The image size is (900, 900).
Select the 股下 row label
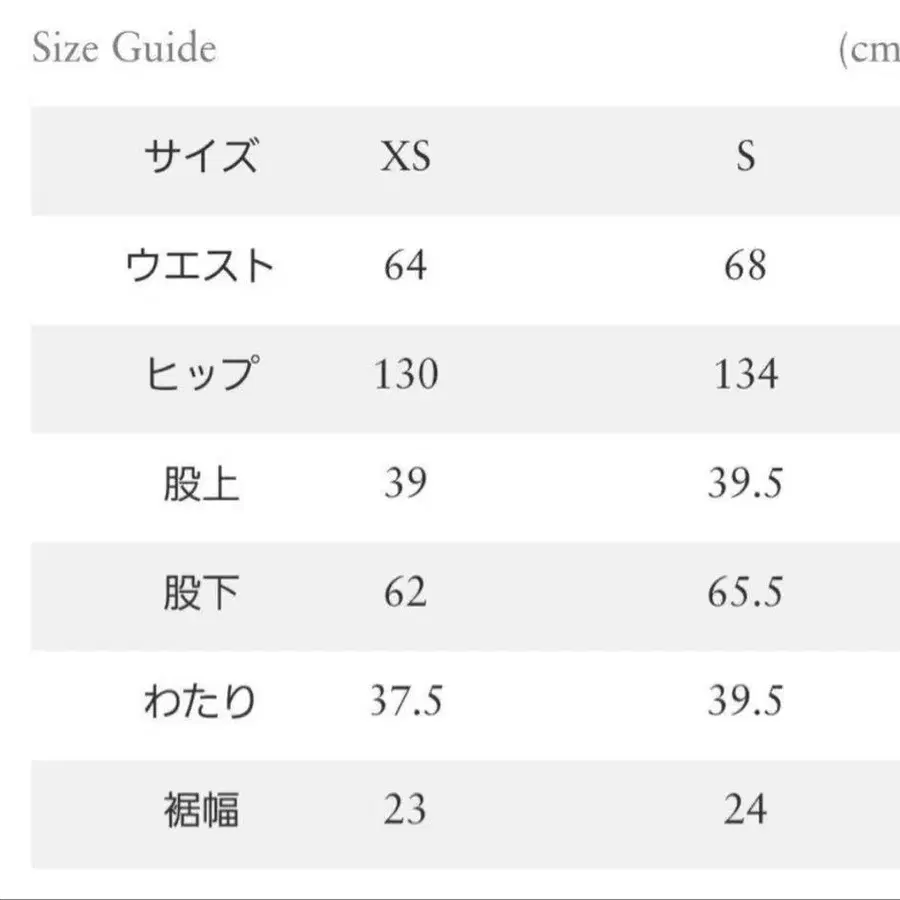[201, 593]
